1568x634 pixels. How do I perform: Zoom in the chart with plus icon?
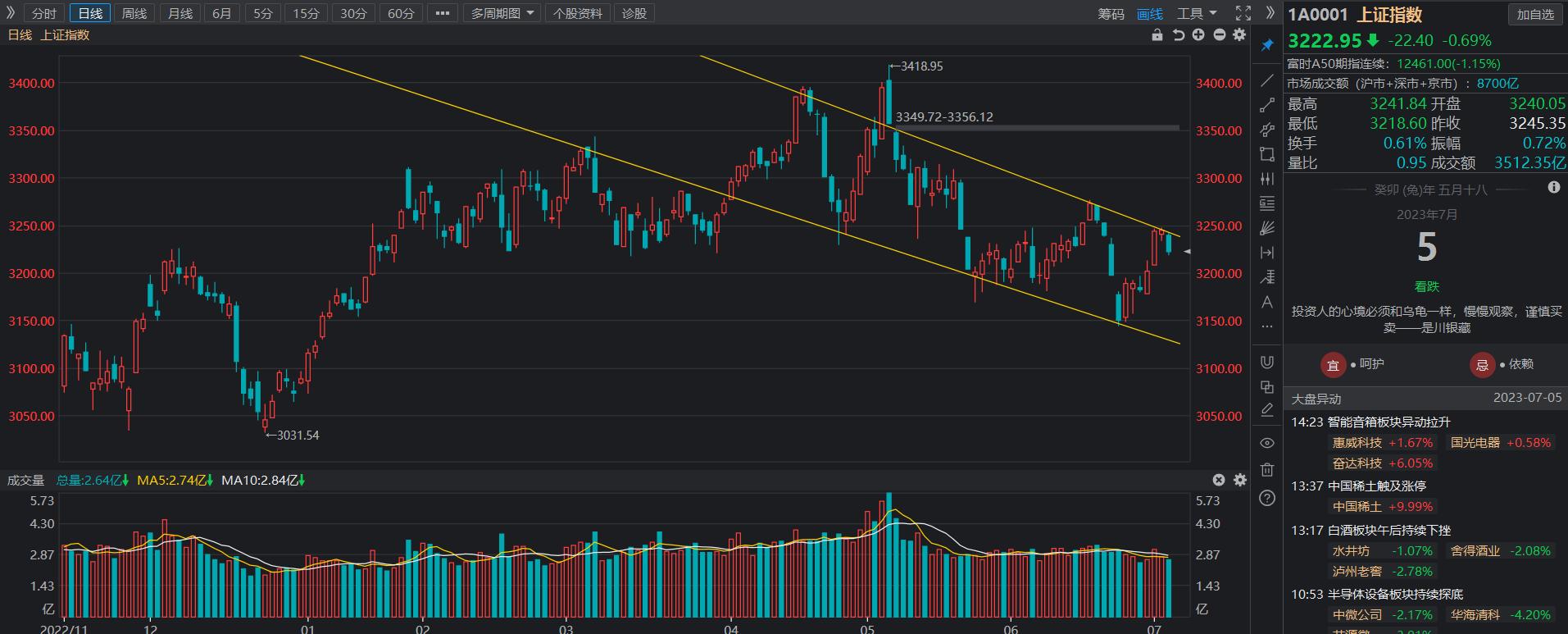[x=1198, y=34]
